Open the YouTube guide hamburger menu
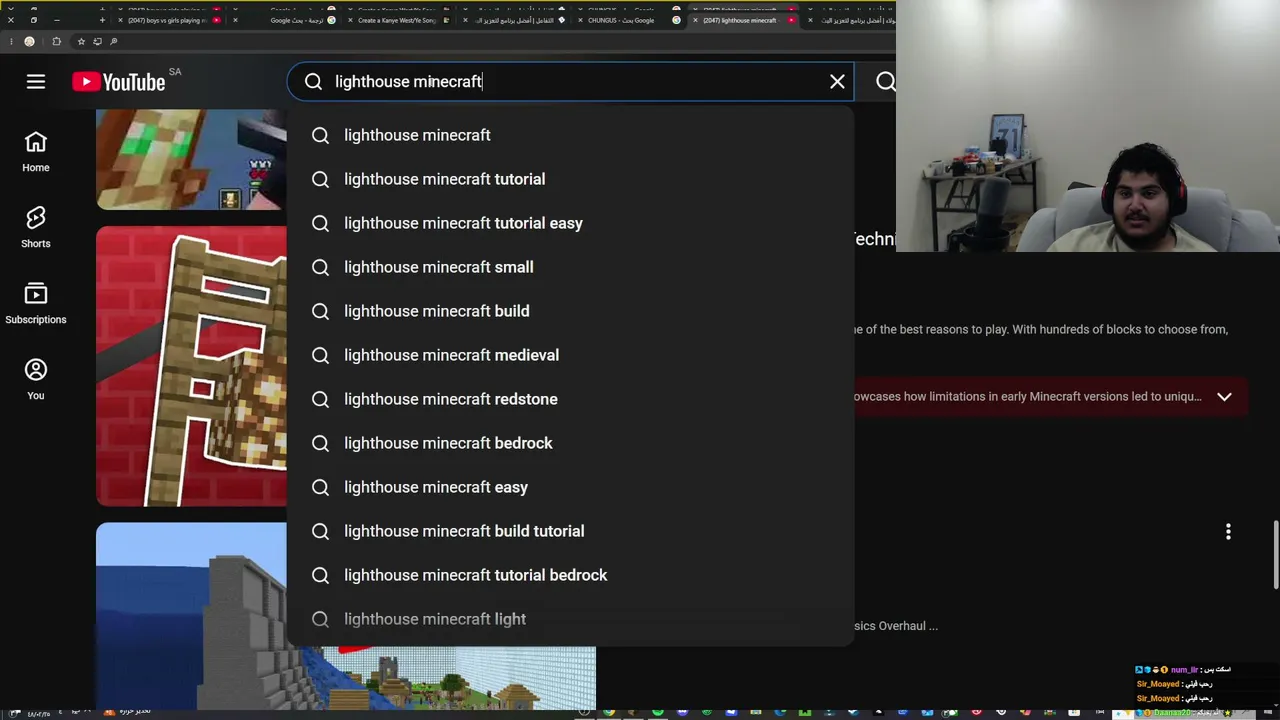The width and height of the screenshot is (1280, 720). point(36,82)
